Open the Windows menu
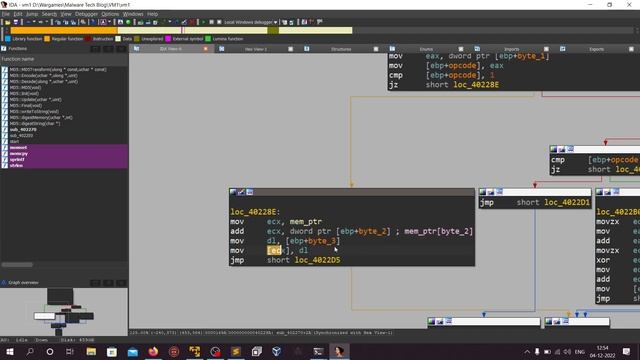The width and height of the screenshot is (640, 360). 133,14
